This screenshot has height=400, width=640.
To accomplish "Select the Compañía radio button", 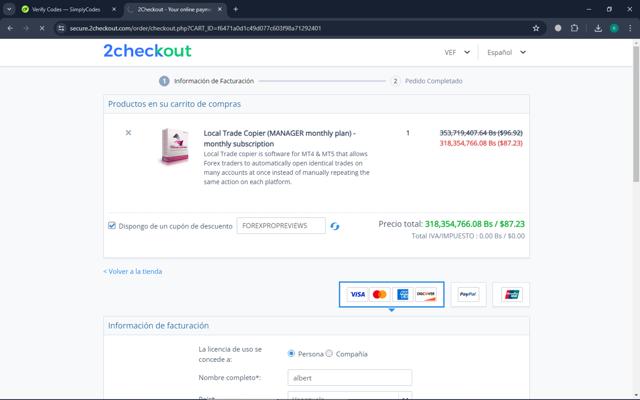I will click(329, 353).
